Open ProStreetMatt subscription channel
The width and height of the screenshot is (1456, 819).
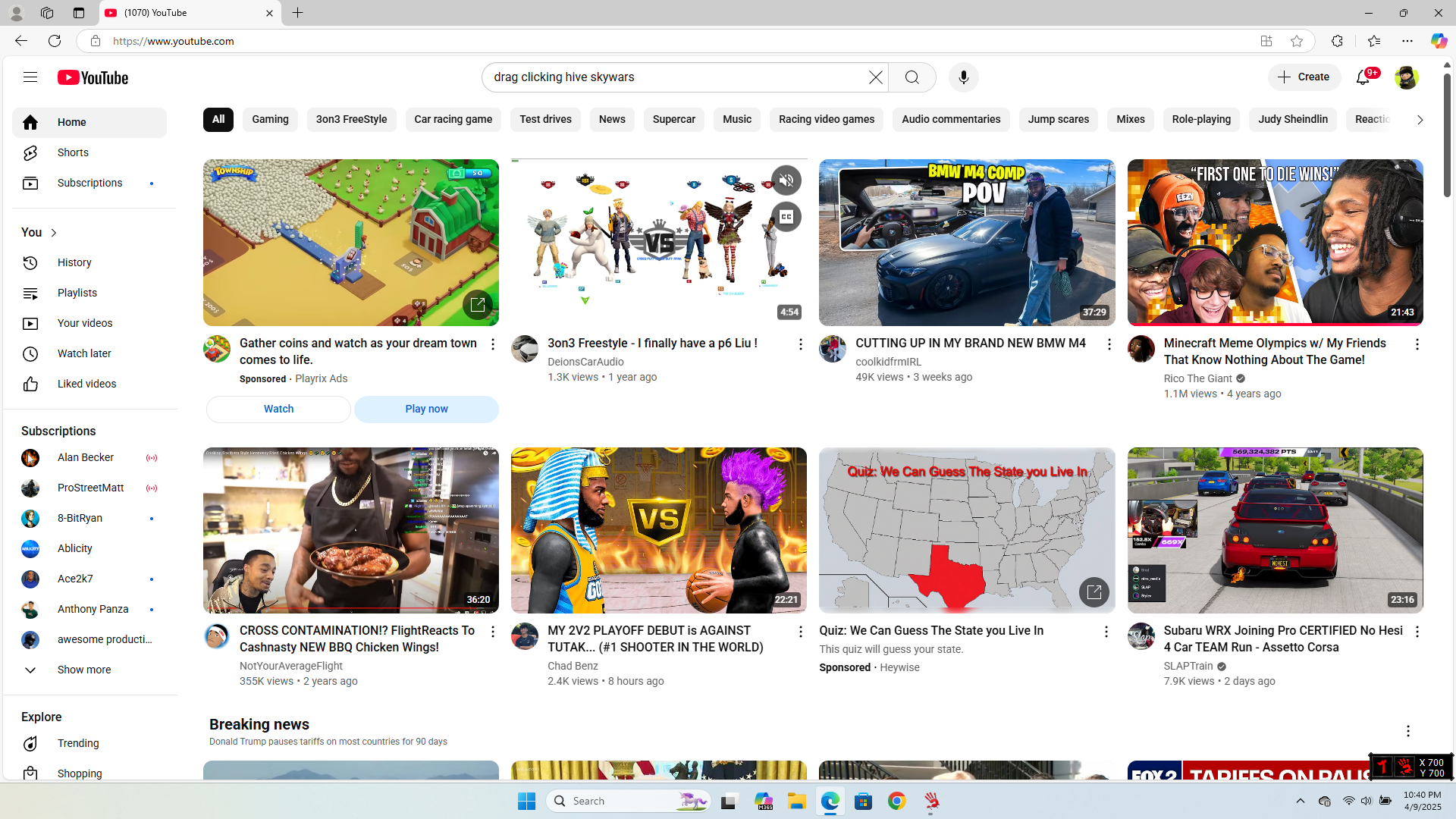pyautogui.click(x=89, y=488)
